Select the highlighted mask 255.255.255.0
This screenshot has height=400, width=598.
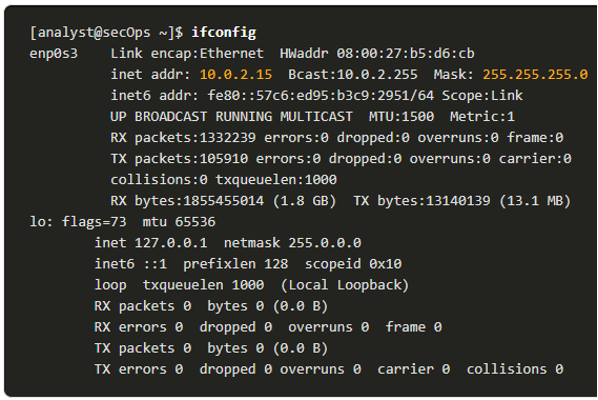535,74
